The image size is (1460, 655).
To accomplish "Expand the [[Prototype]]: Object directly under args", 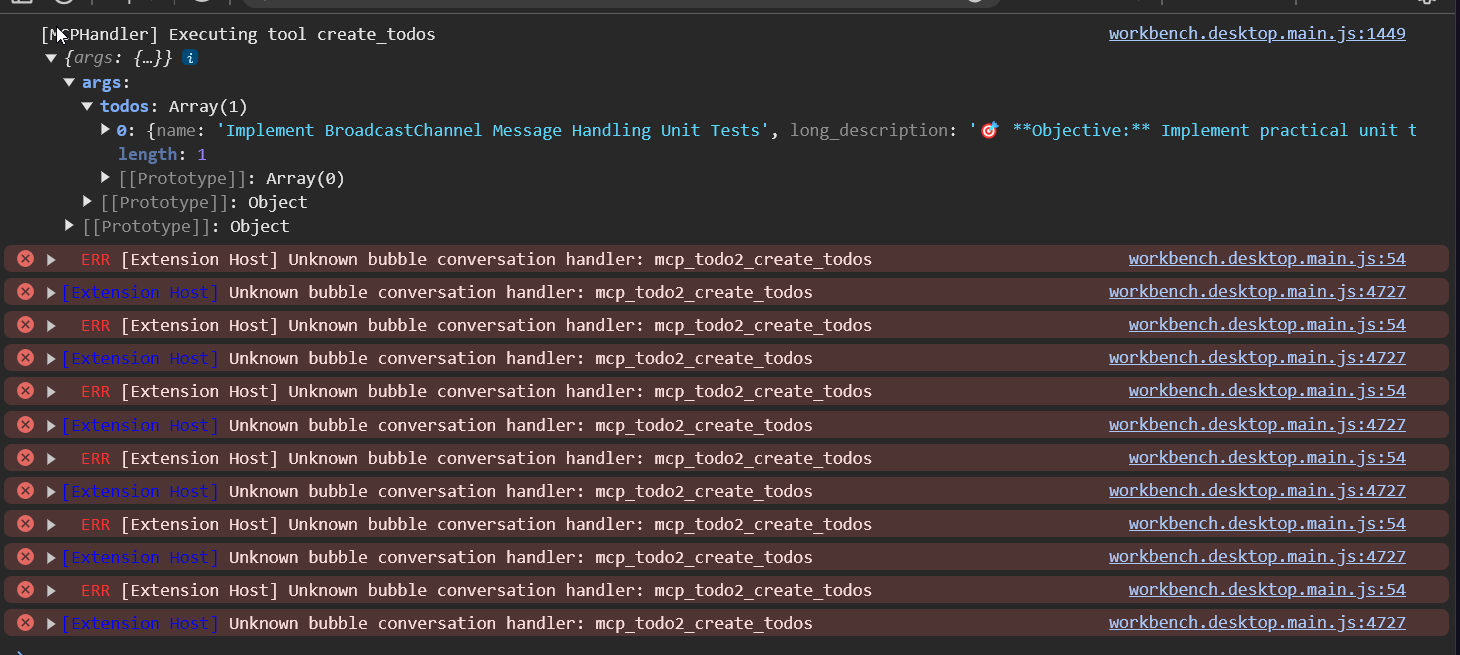I will [87, 202].
